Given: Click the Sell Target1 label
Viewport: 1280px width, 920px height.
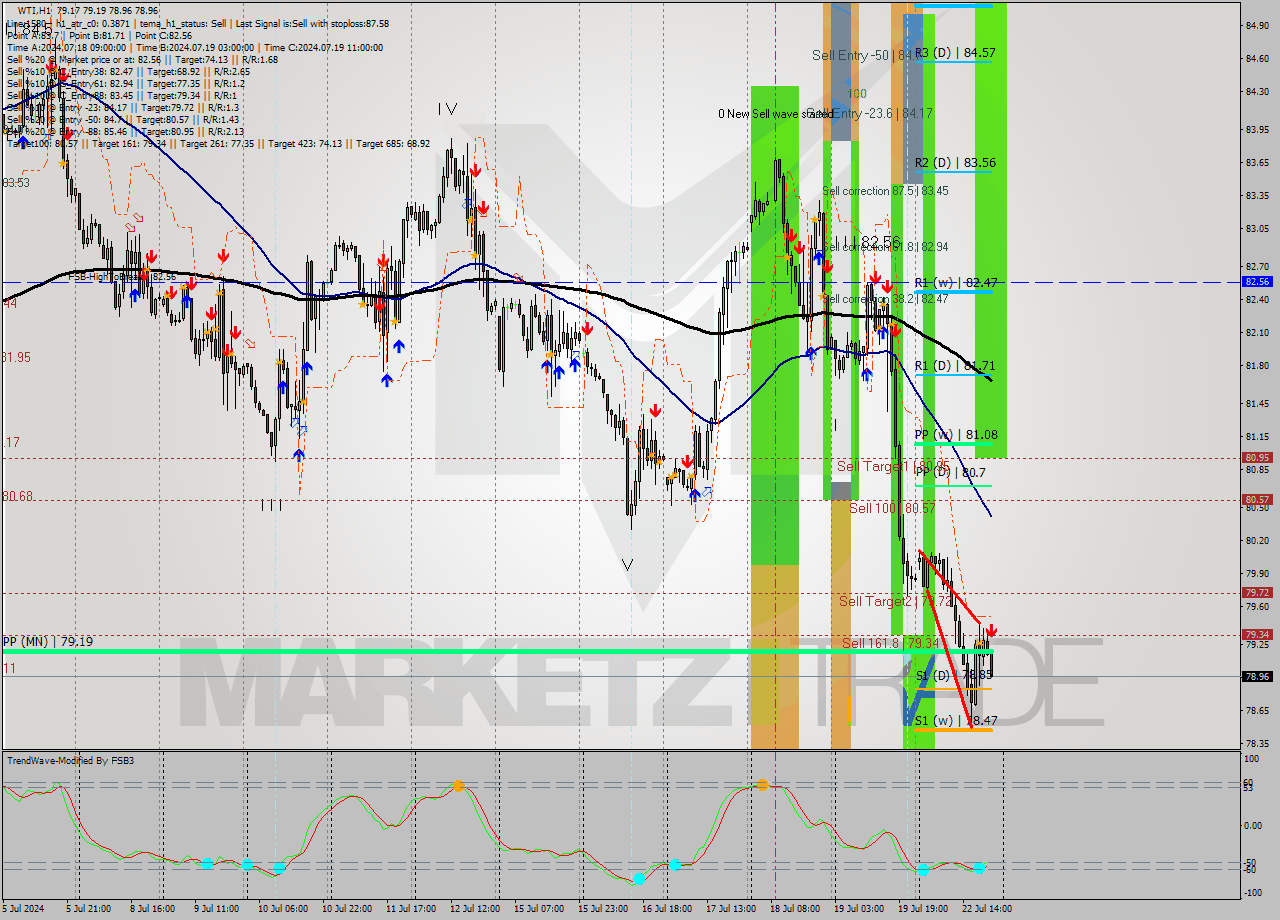Looking at the screenshot, I should tap(893, 466).
